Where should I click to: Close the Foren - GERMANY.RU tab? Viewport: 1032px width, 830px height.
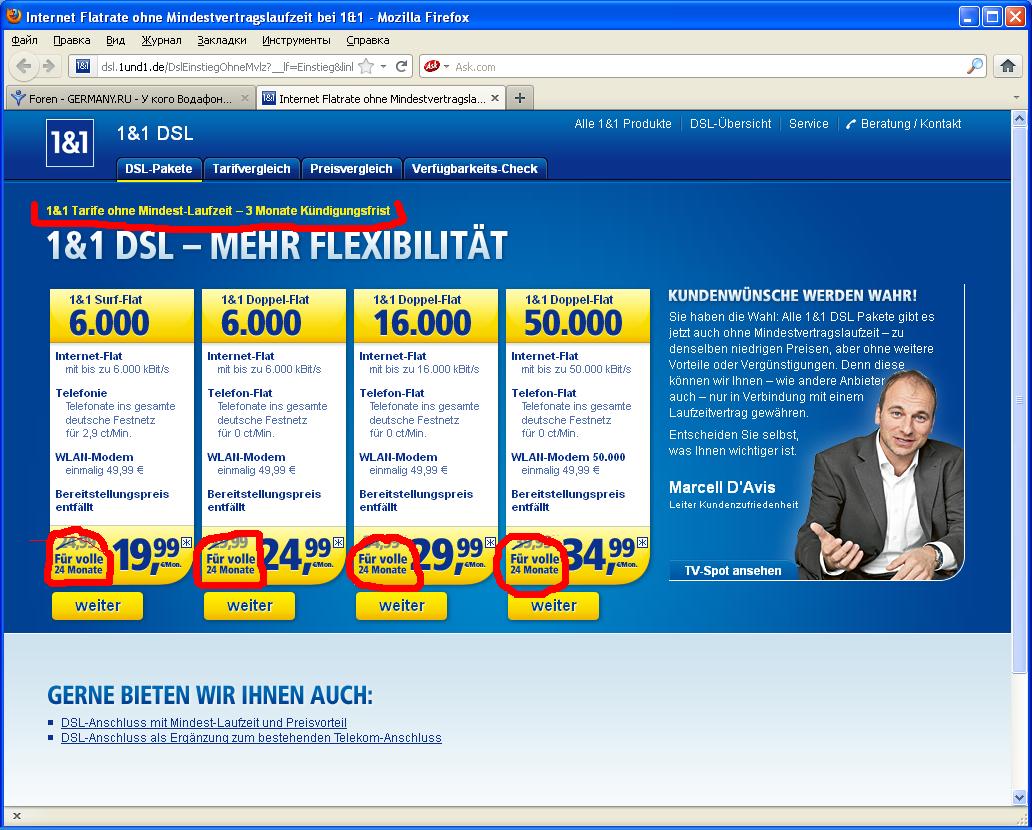(244, 98)
